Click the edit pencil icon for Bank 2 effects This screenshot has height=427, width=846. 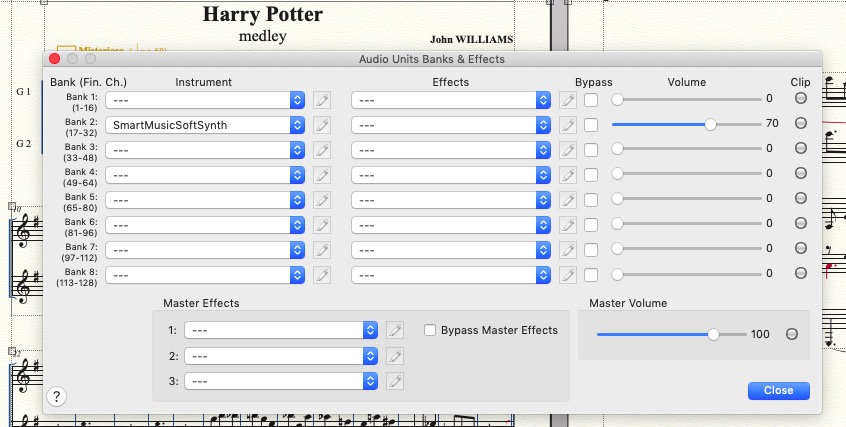tap(567, 125)
